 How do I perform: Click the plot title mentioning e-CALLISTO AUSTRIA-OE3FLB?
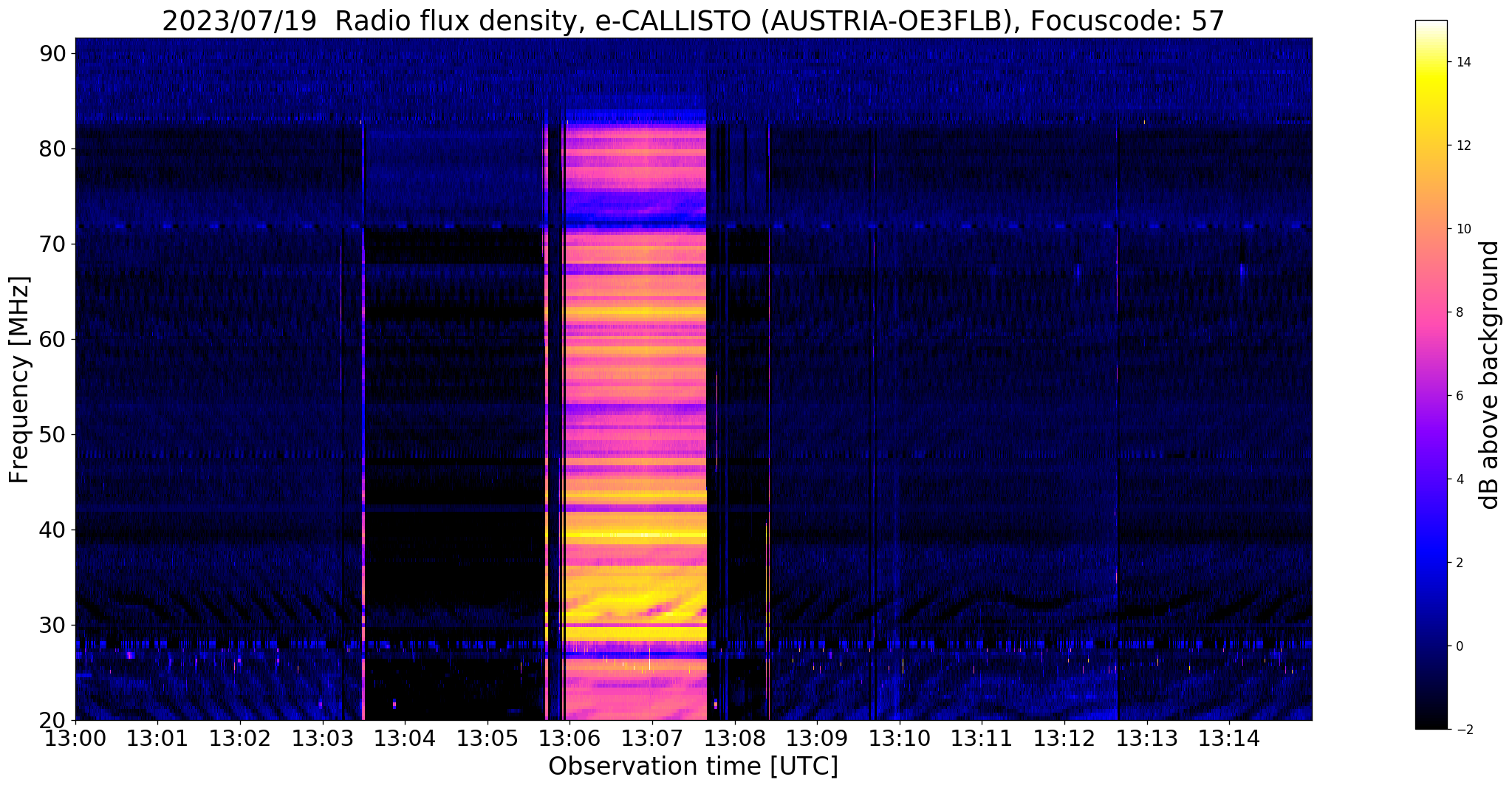click(x=693, y=21)
